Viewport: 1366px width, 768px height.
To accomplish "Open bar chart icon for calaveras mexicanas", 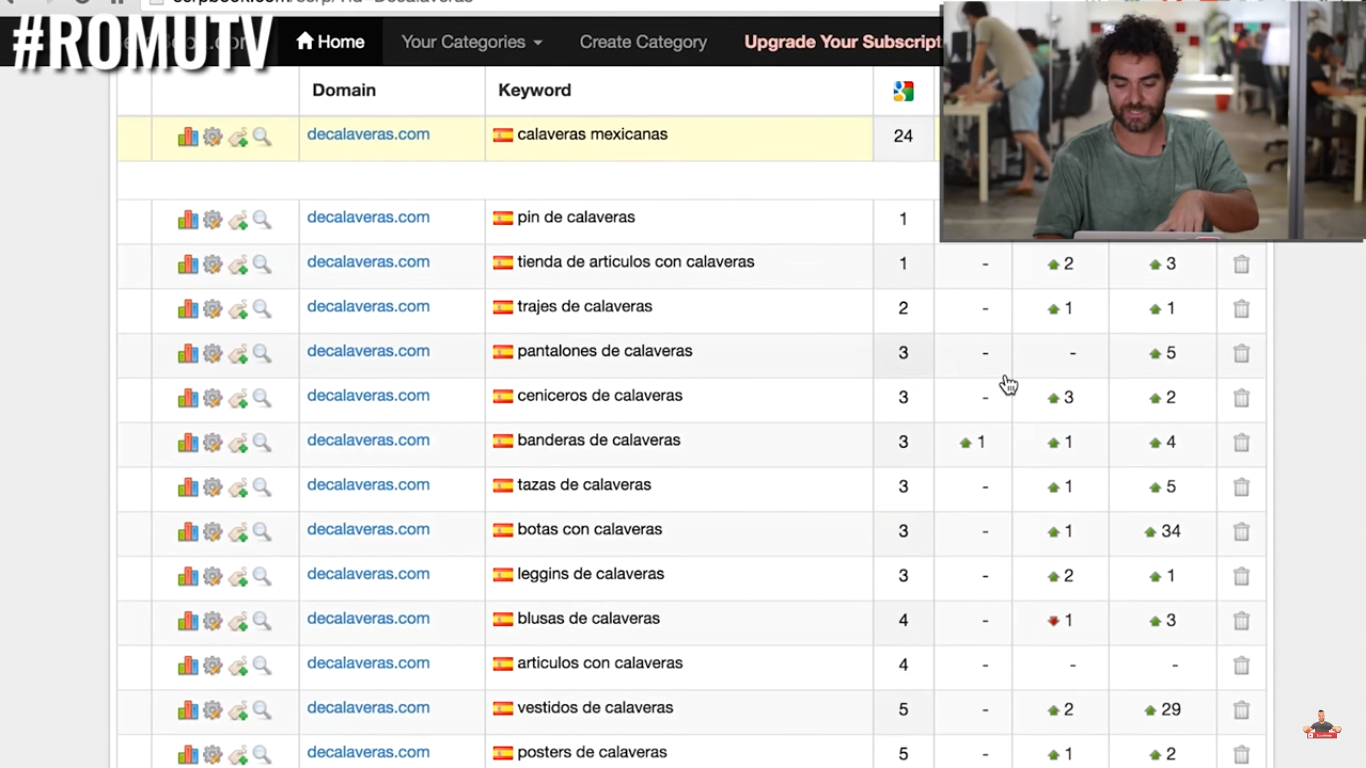I will tap(188, 137).
